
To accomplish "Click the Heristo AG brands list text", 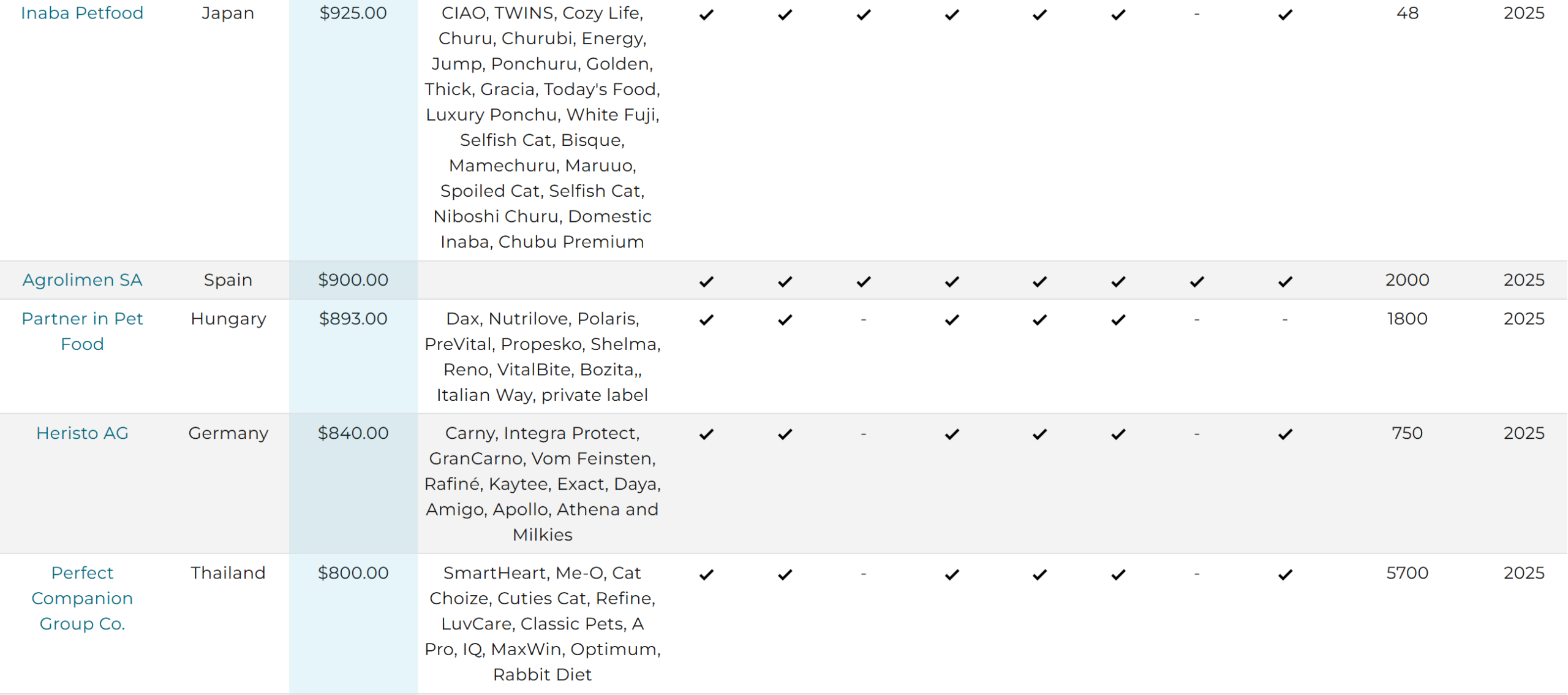I will [x=543, y=484].
